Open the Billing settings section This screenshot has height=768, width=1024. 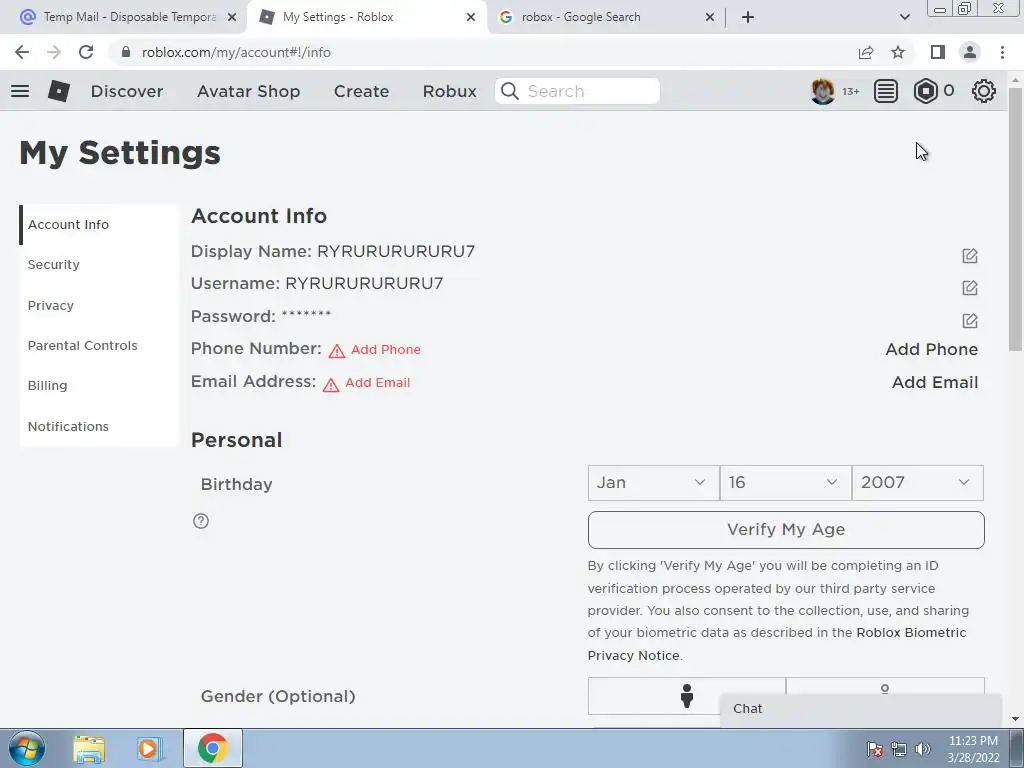point(47,385)
